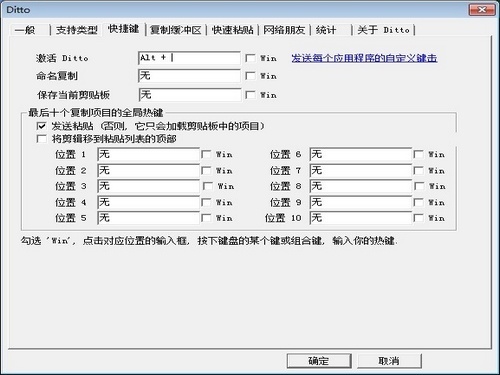Click the 位置 3 hotkey field
Viewport: 500px width, 375px height.
pos(148,186)
